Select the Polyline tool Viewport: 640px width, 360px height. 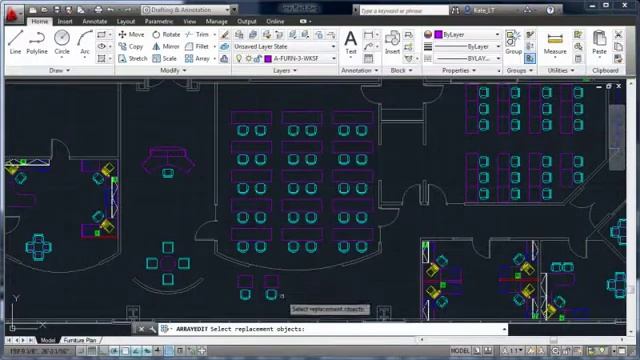tap(37, 42)
